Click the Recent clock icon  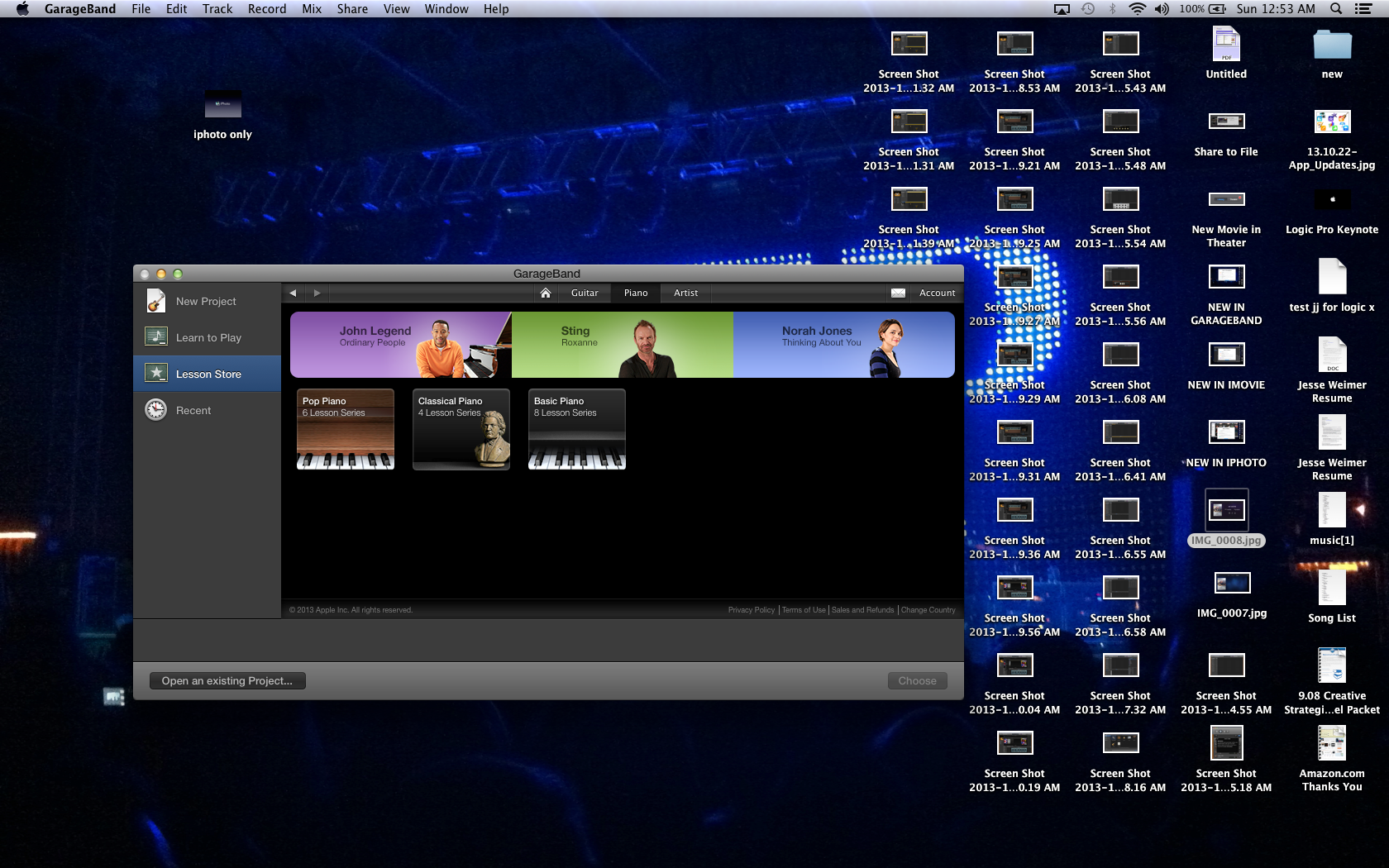(155, 409)
